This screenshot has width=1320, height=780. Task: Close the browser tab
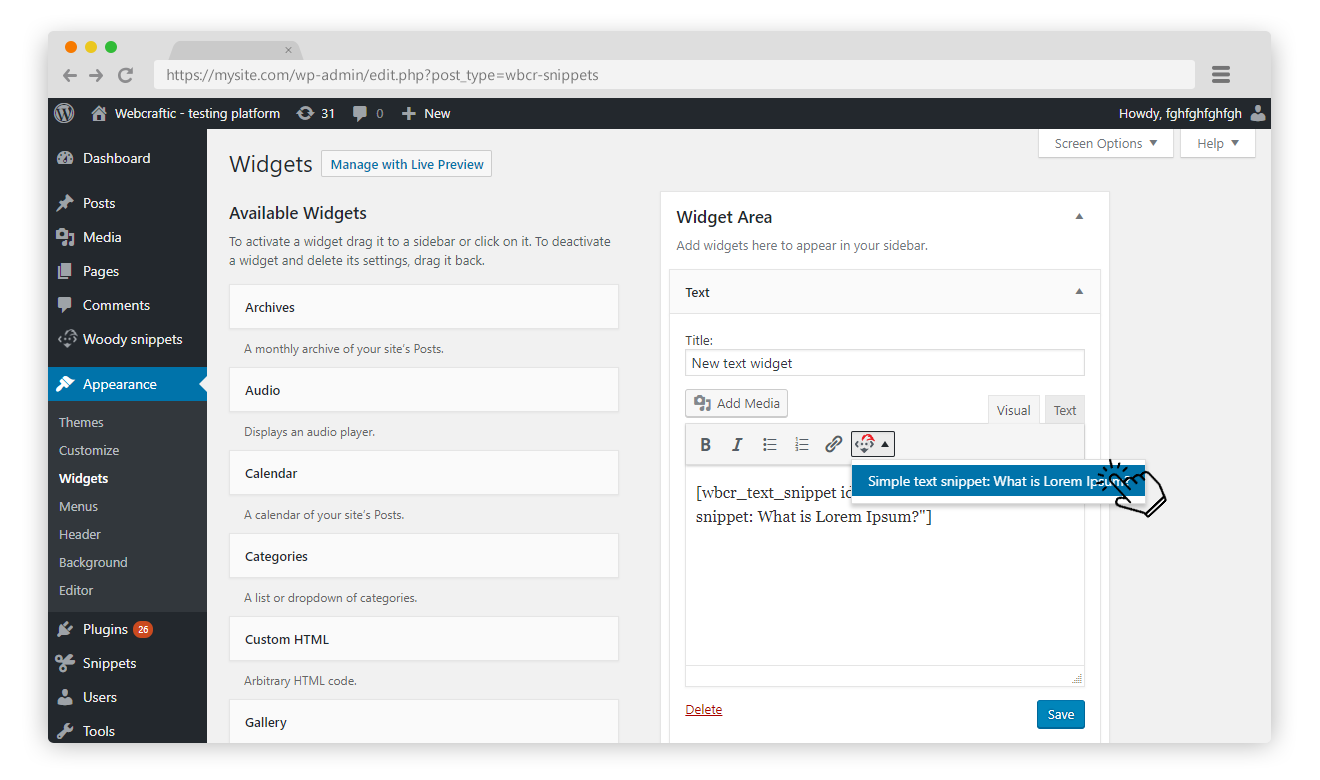click(289, 50)
